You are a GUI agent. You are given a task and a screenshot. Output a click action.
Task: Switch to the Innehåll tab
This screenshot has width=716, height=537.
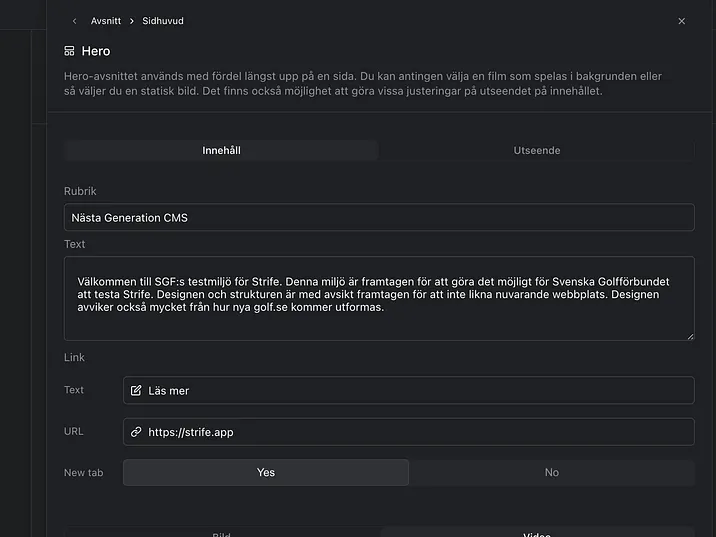tap(221, 151)
